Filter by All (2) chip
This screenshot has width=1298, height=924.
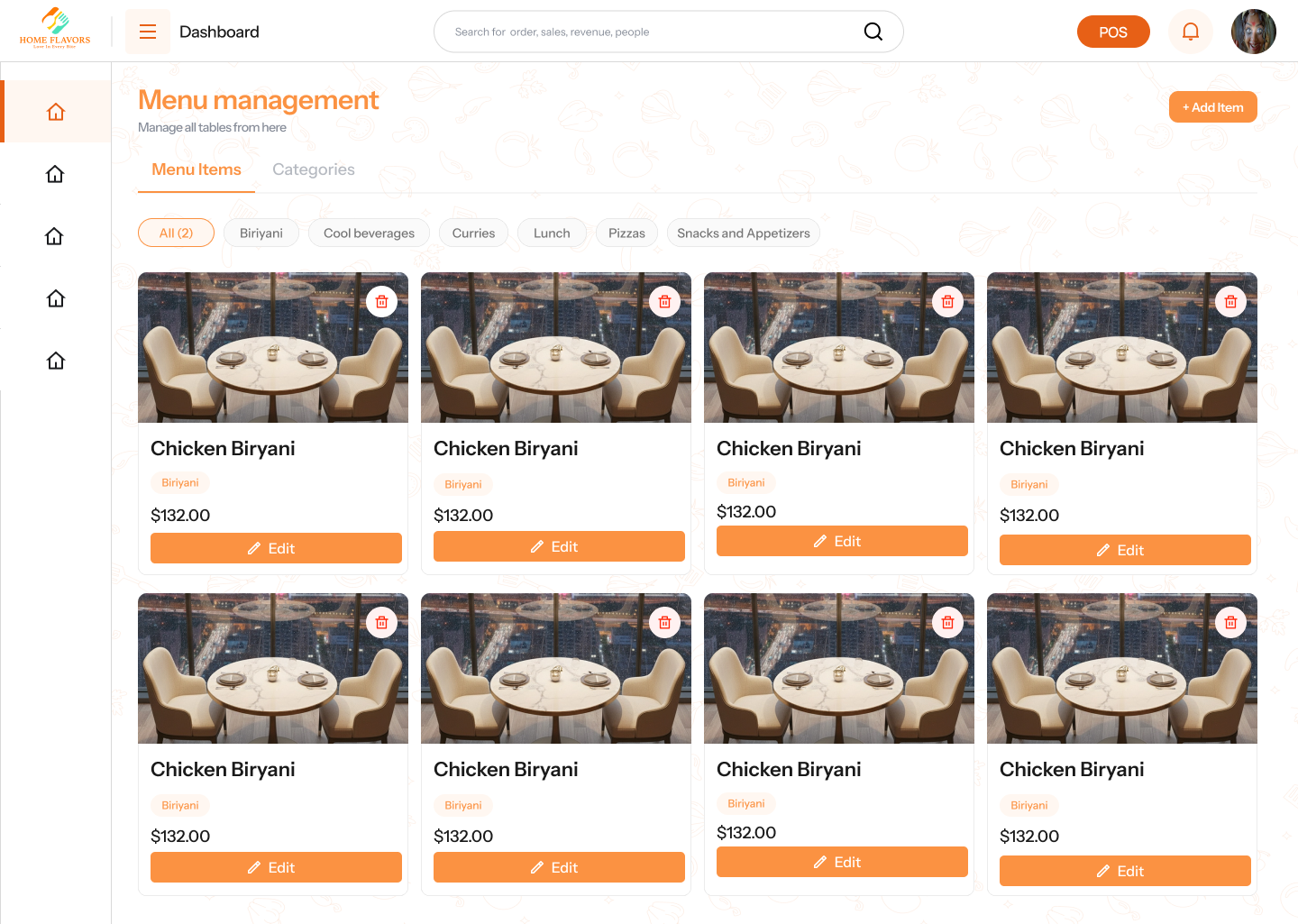coord(176,233)
